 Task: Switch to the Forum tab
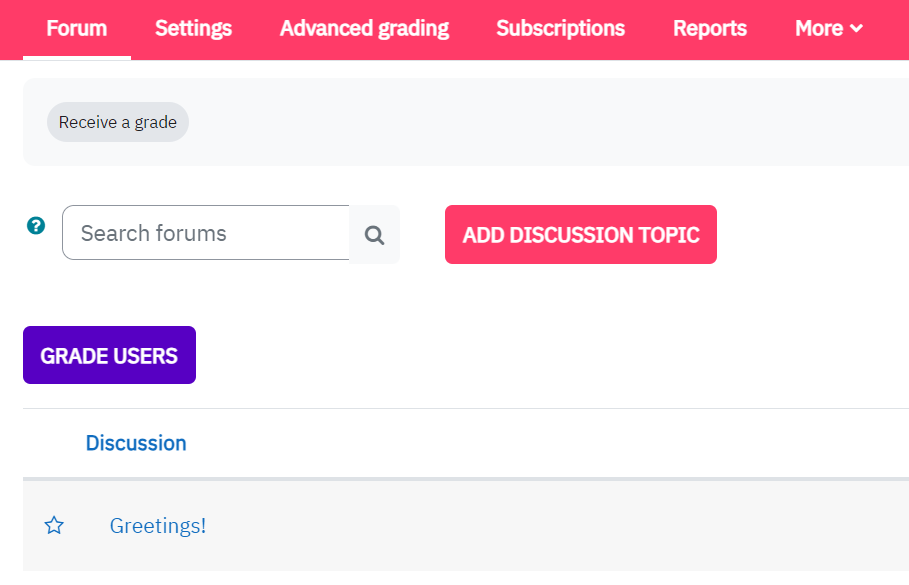click(77, 28)
